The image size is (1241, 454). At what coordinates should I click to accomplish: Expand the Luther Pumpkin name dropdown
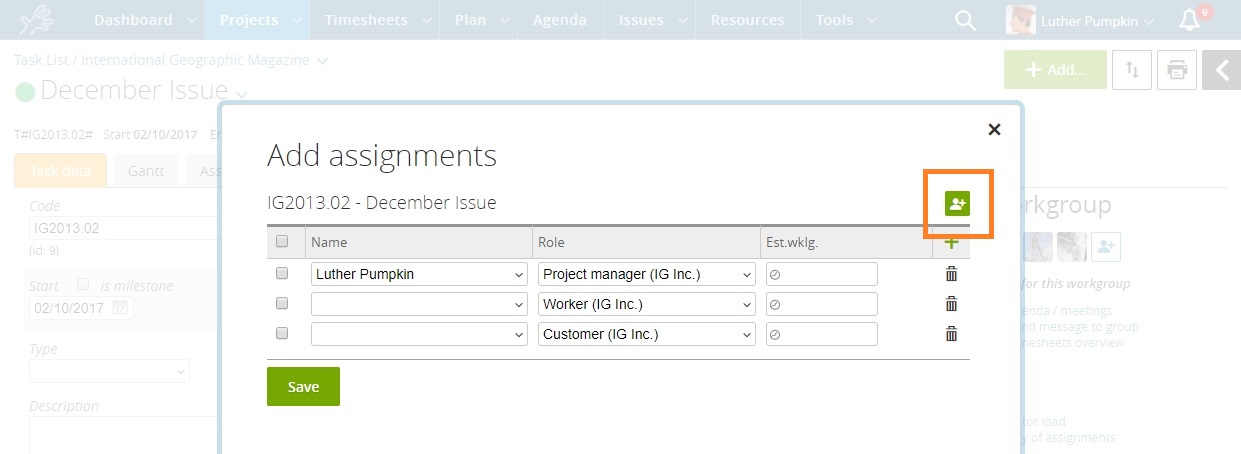click(x=419, y=274)
